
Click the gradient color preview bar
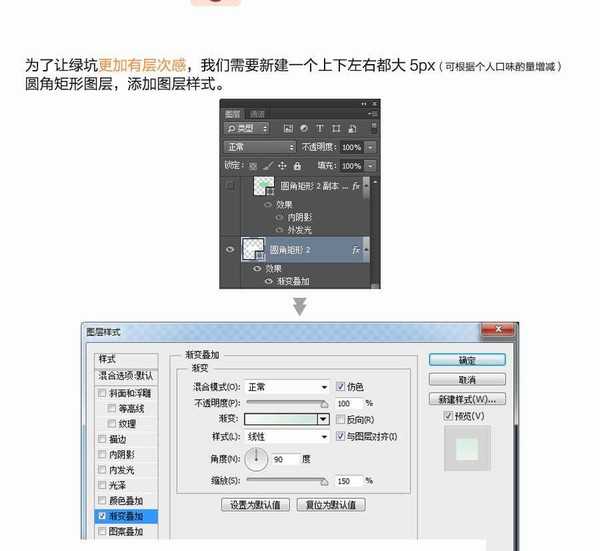[x=281, y=420]
